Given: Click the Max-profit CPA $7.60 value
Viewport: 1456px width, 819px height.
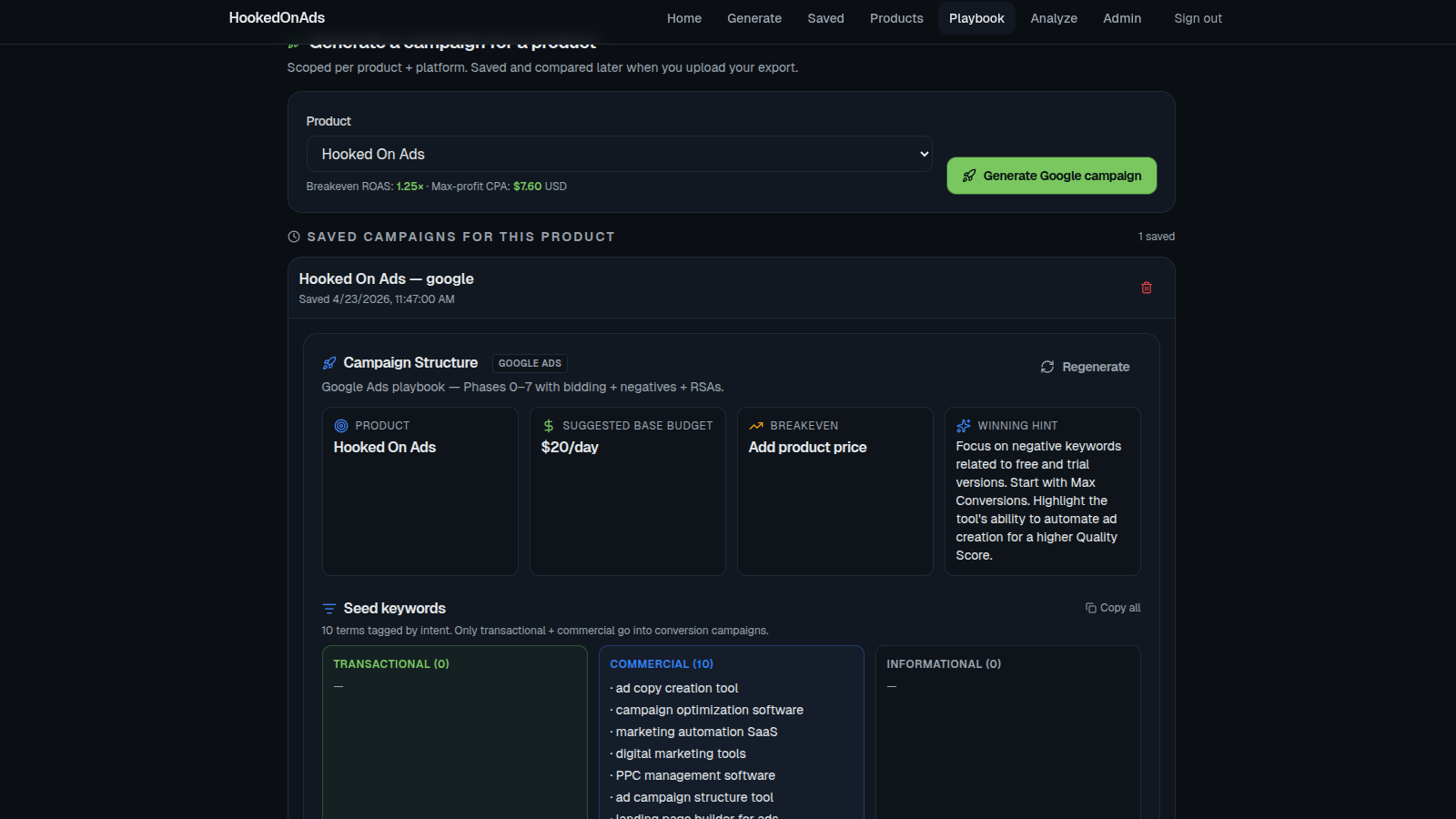Looking at the screenshot, I should [527, 187].
